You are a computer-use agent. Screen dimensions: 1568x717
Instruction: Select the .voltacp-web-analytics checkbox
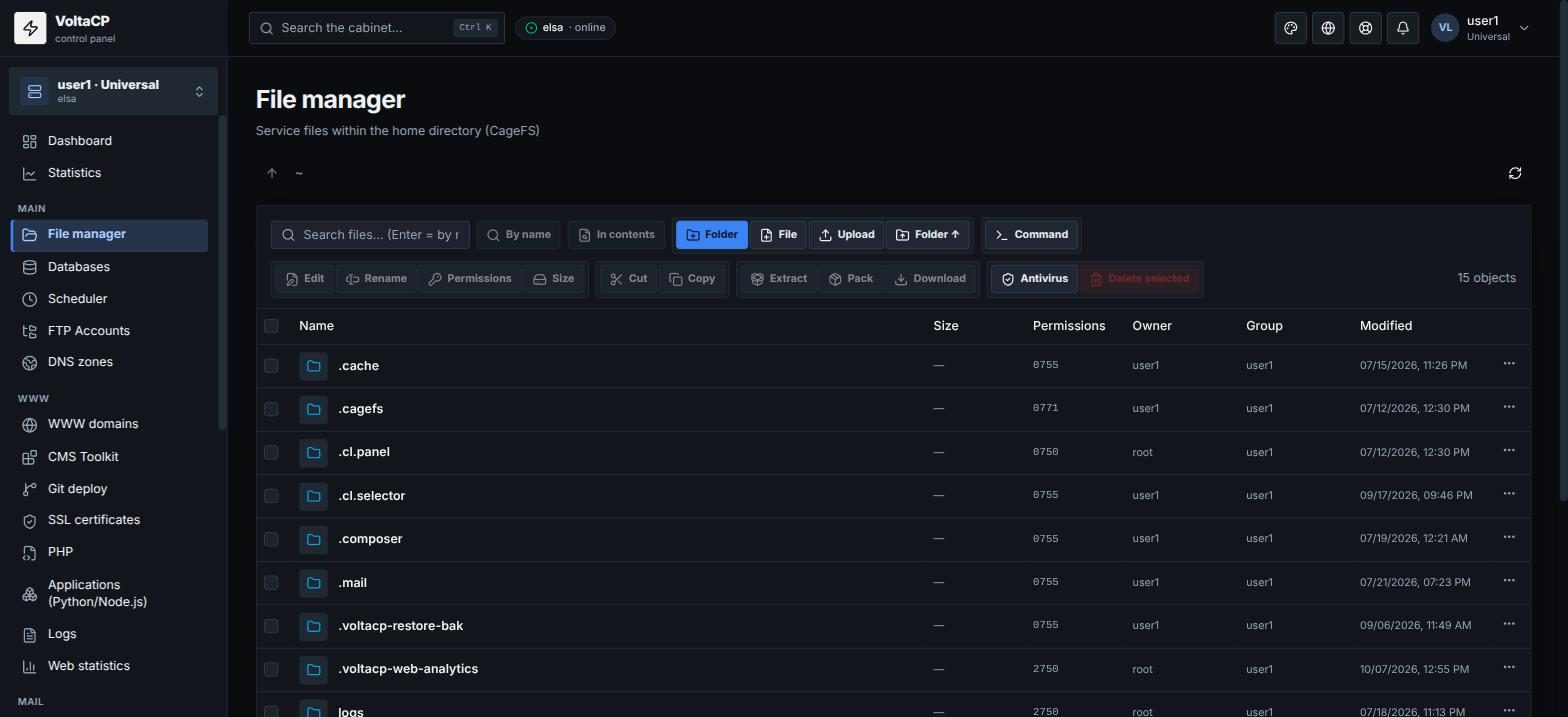pos(271,669)
